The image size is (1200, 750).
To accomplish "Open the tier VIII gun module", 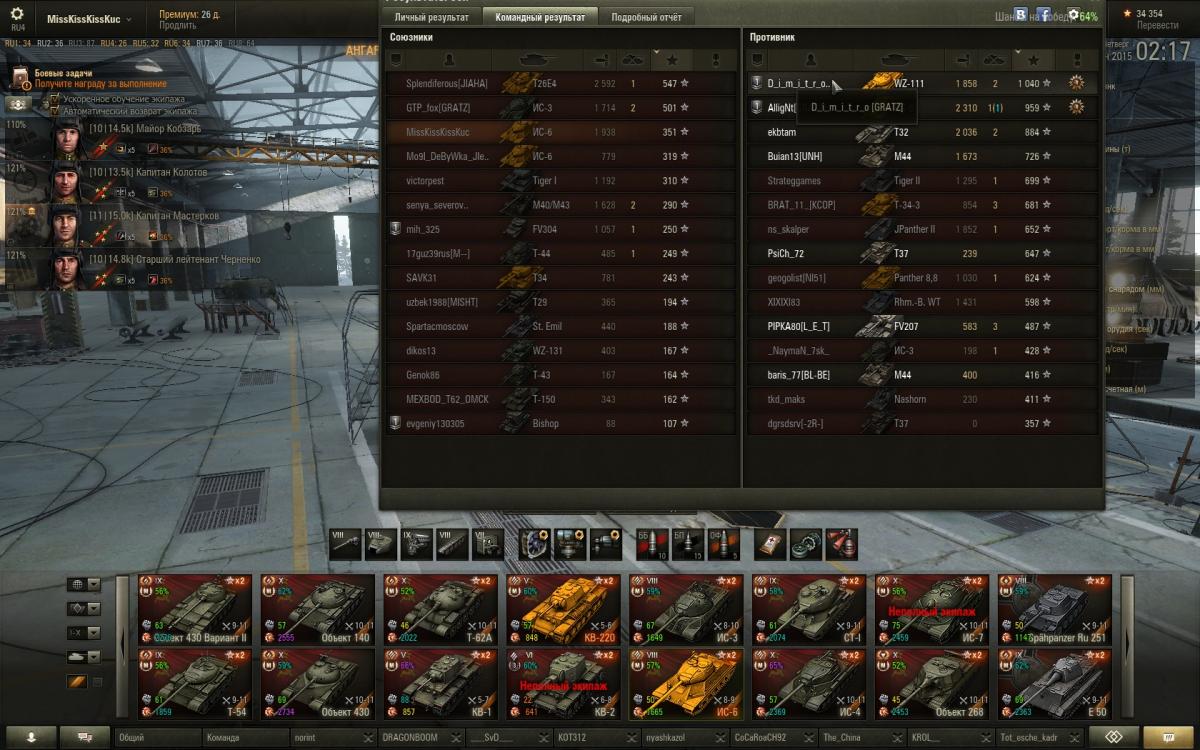I will click(x=345, y=543).
